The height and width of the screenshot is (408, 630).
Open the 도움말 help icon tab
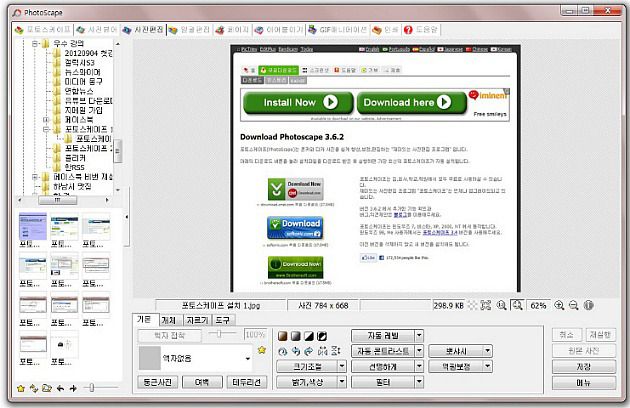421,30
